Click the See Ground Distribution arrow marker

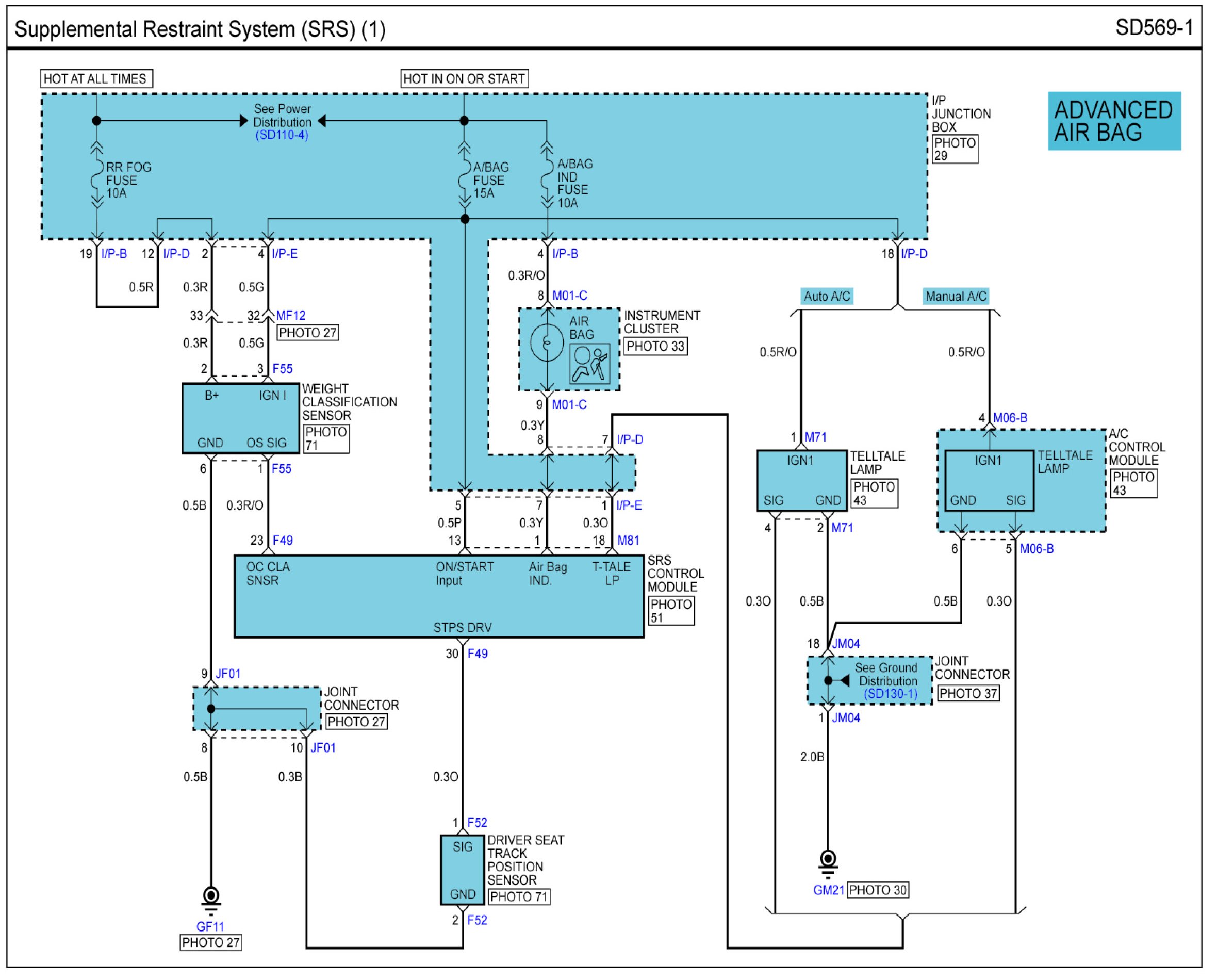tap(845, 681)
